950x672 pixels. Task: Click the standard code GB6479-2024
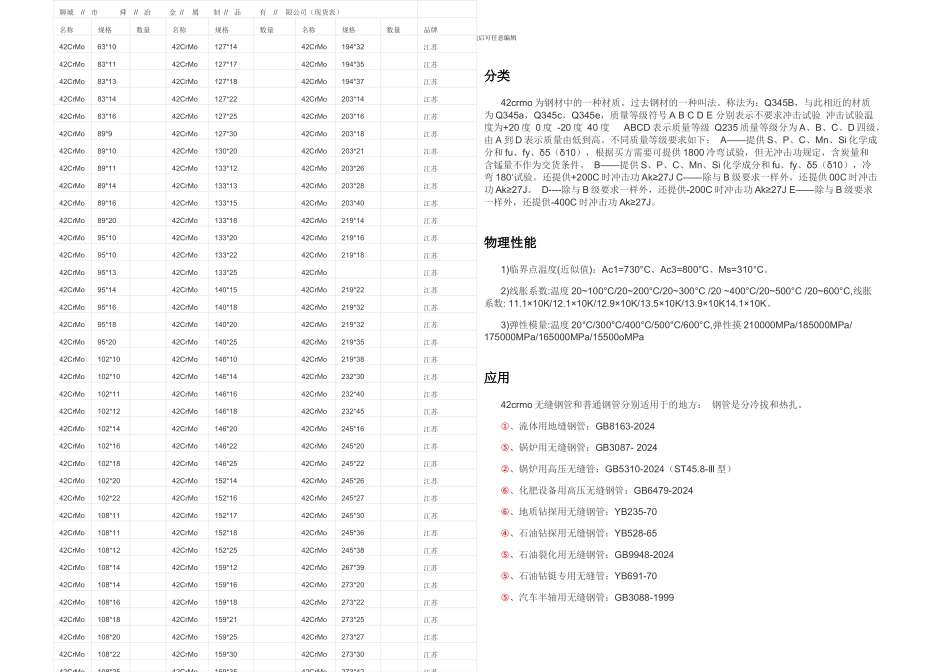663,491
